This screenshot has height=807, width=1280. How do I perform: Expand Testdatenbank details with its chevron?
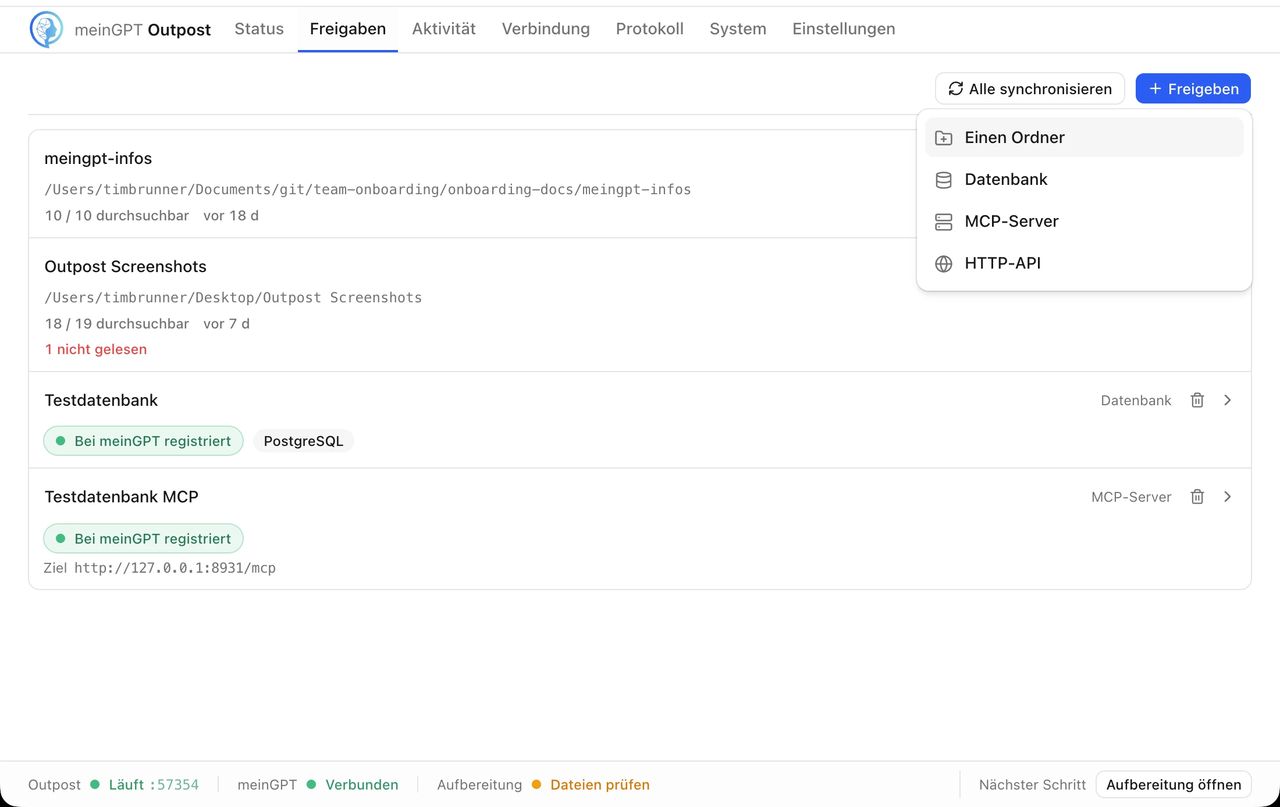pyautogui.click(x=1228, y=400)
